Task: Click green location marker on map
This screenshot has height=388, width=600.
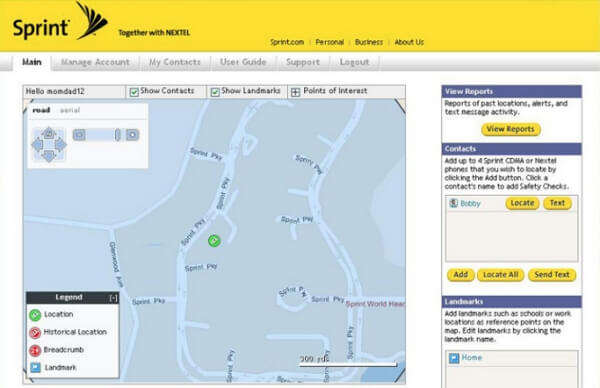Action: [x=214, y=241]
